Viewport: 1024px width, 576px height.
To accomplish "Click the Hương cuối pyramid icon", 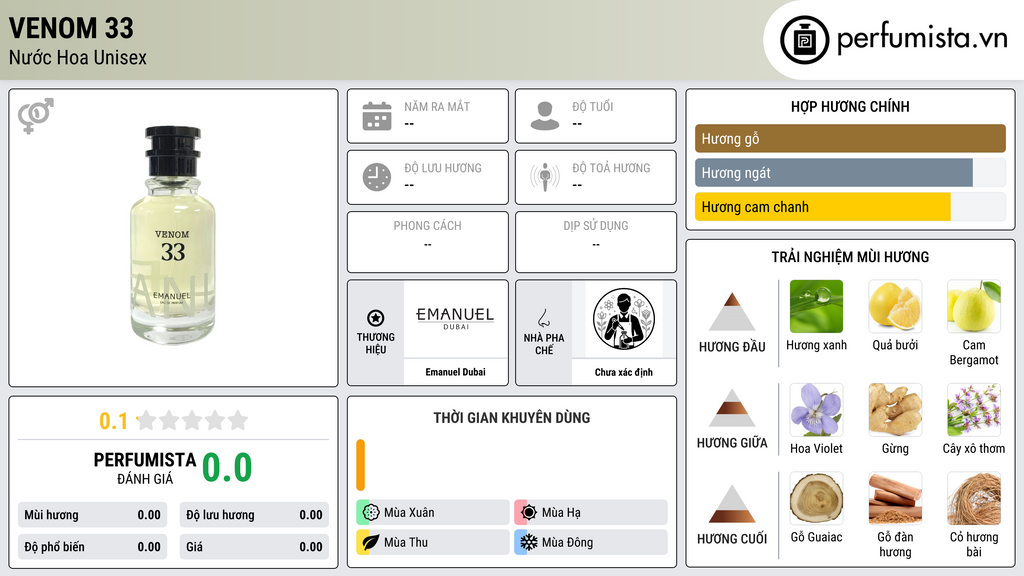I will point(732,504).
